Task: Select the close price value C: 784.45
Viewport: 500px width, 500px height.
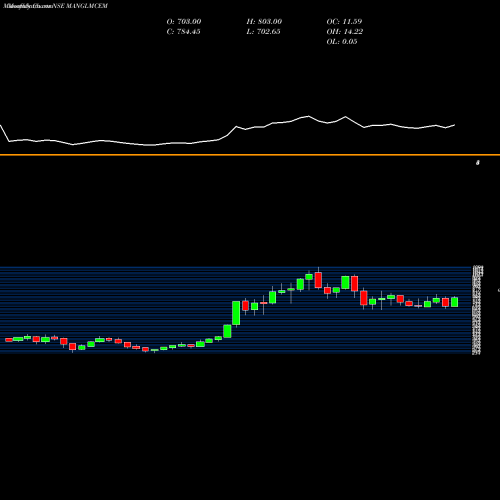Action: [183, 31]
